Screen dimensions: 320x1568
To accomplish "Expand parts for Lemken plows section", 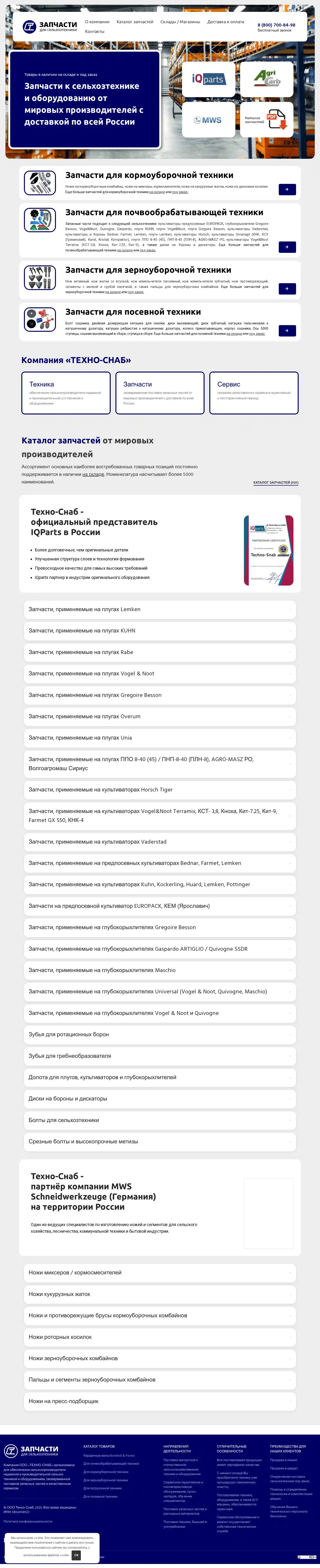I will 159,609.
